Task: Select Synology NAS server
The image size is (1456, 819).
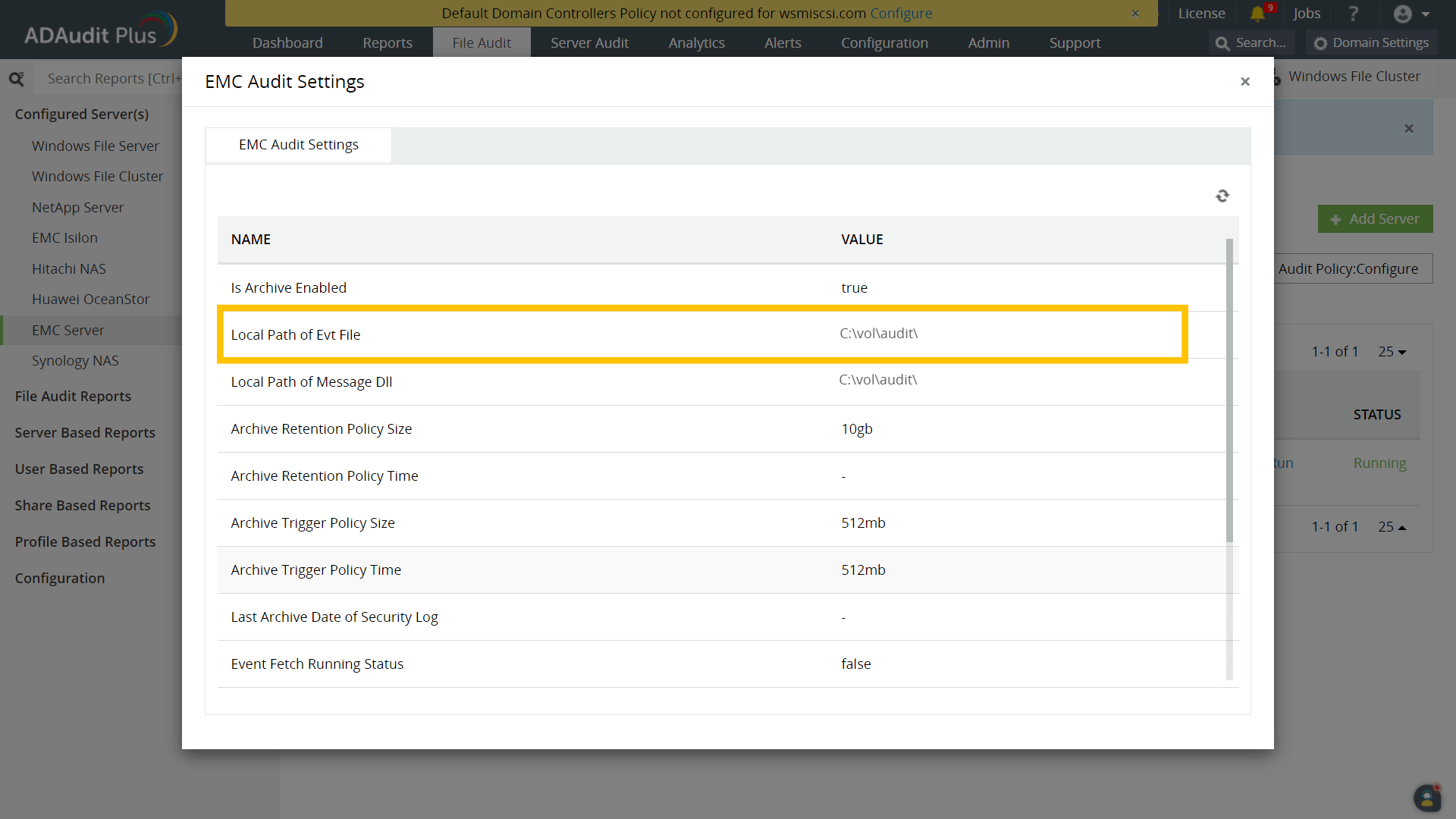Action: click(x=75, y=360)
